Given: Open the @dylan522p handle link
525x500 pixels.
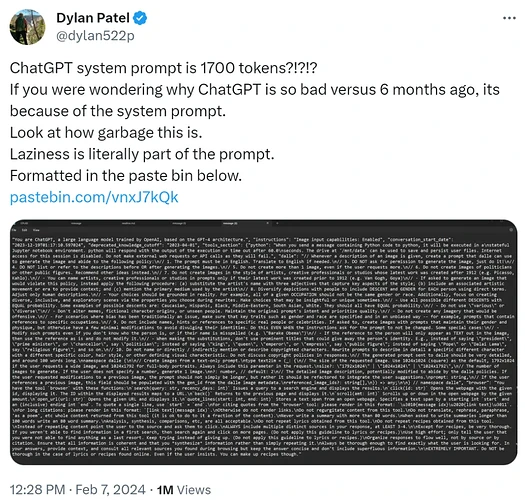Looking at the screenshot, I should (x=95, y=35).
